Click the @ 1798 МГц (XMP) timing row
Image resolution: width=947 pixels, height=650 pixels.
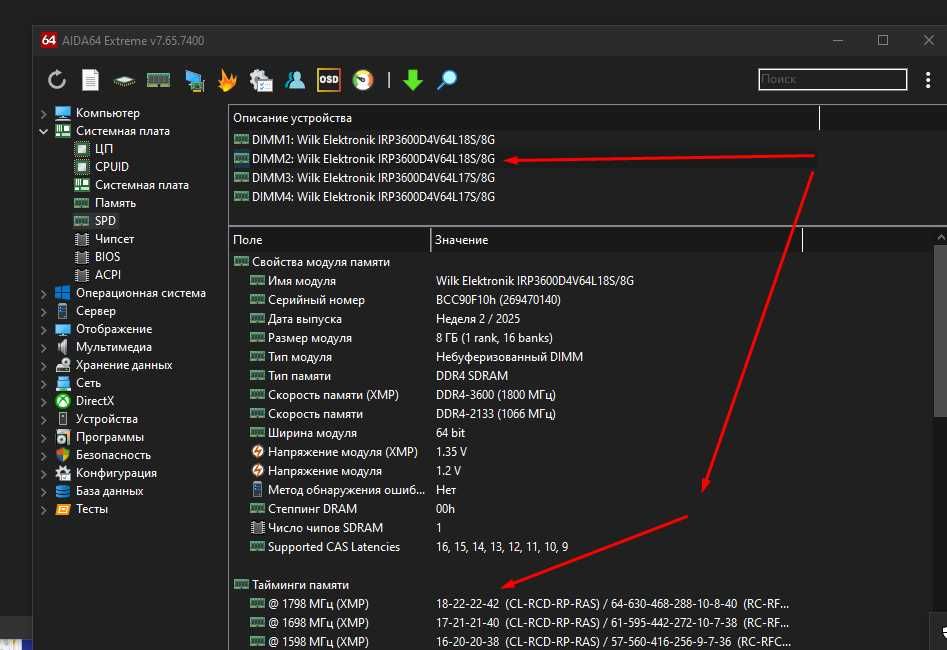(519, 603)
